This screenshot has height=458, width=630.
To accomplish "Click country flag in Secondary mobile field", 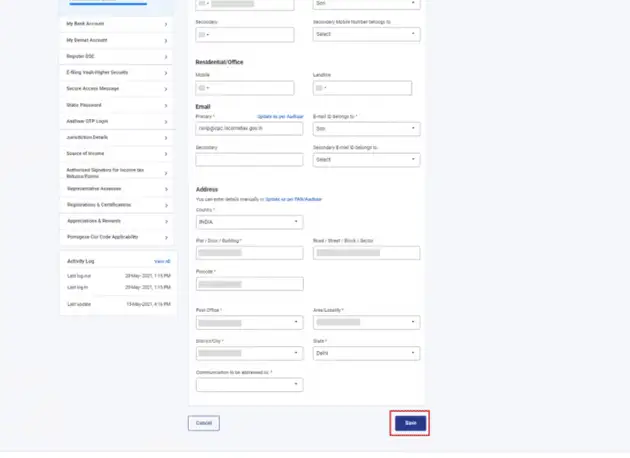I will (x=202, y=35).
